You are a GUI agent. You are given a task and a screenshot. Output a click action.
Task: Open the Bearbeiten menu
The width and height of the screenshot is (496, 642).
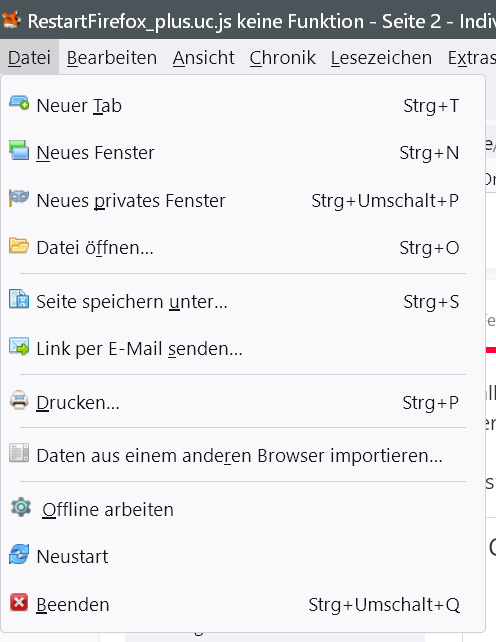[x=112, y=58]
